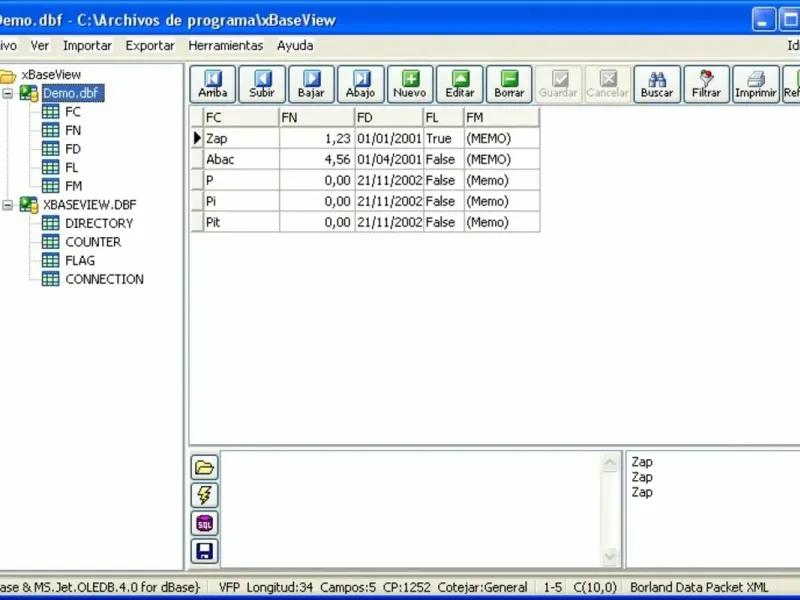Image resolution: width=800 pixels, height=600 pixels.
Task: Collapse the XBASEVIEW.DBF tree node
Action: pos(8,205)
